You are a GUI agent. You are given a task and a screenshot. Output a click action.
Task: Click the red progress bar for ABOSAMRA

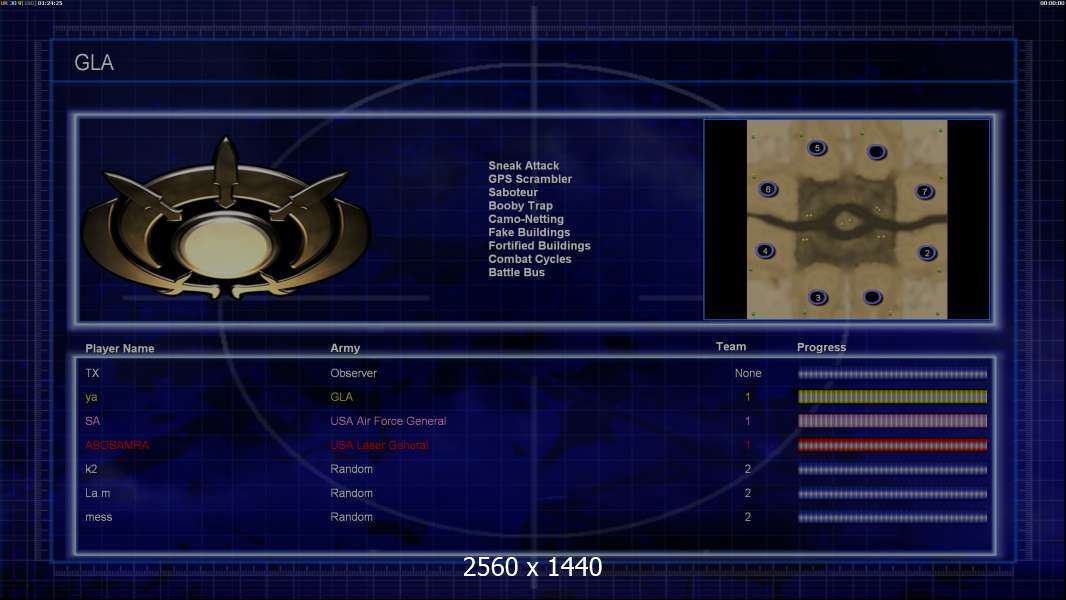click(892, 445)
